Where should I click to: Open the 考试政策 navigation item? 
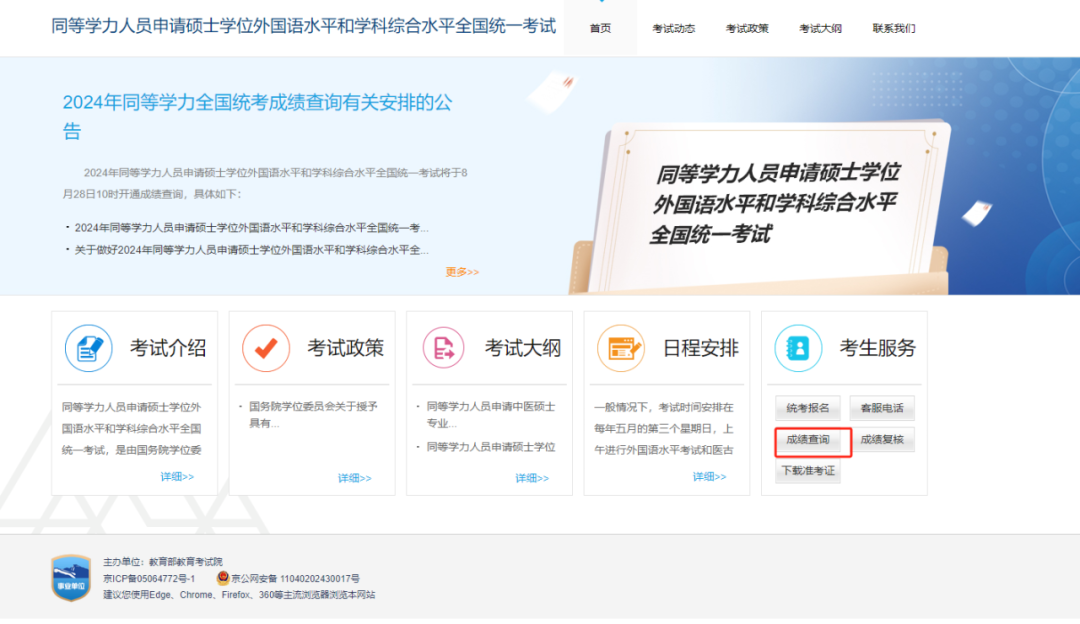coord(747,28)
